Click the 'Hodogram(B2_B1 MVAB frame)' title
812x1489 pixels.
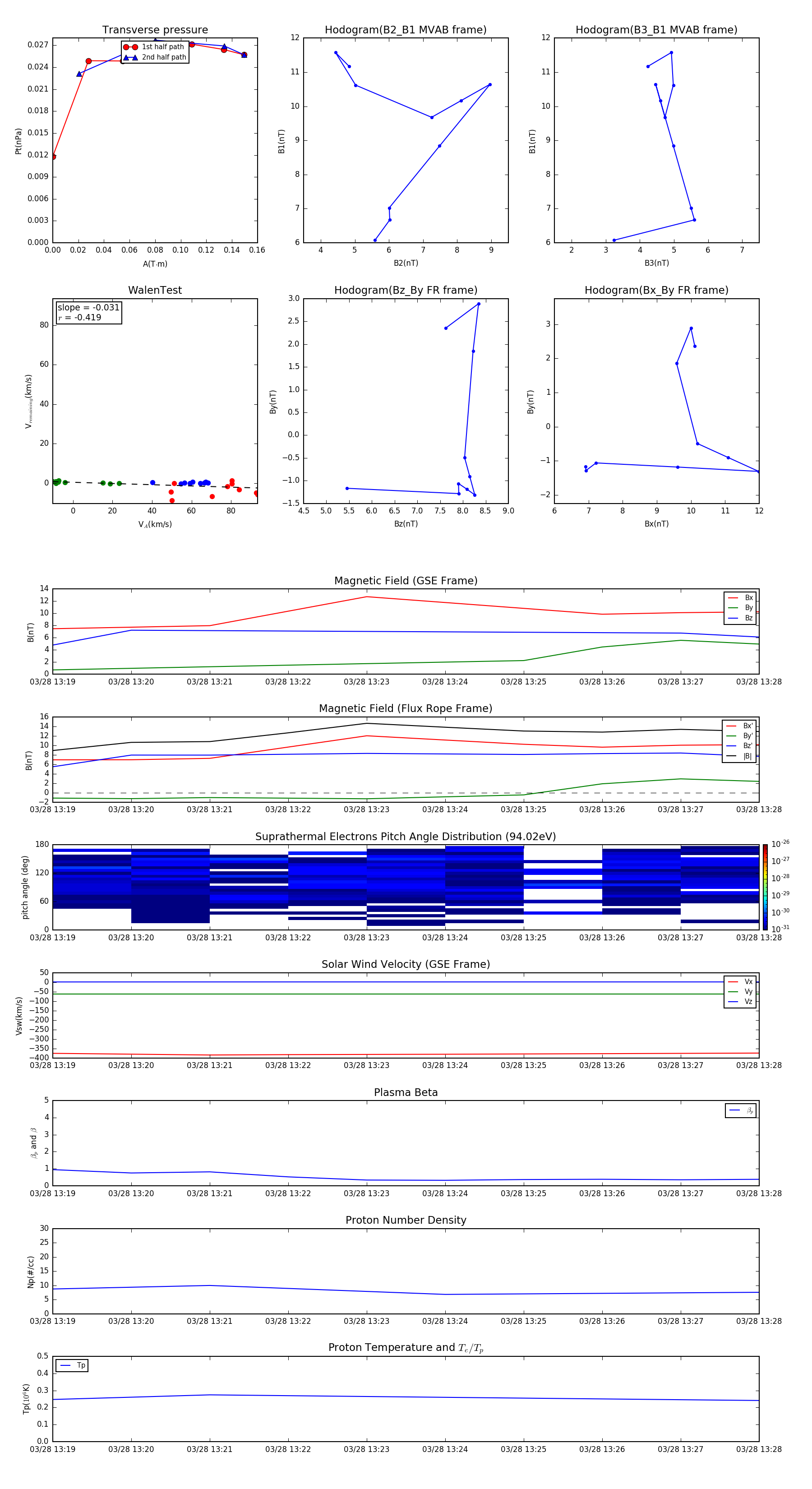tap(406, 30)
